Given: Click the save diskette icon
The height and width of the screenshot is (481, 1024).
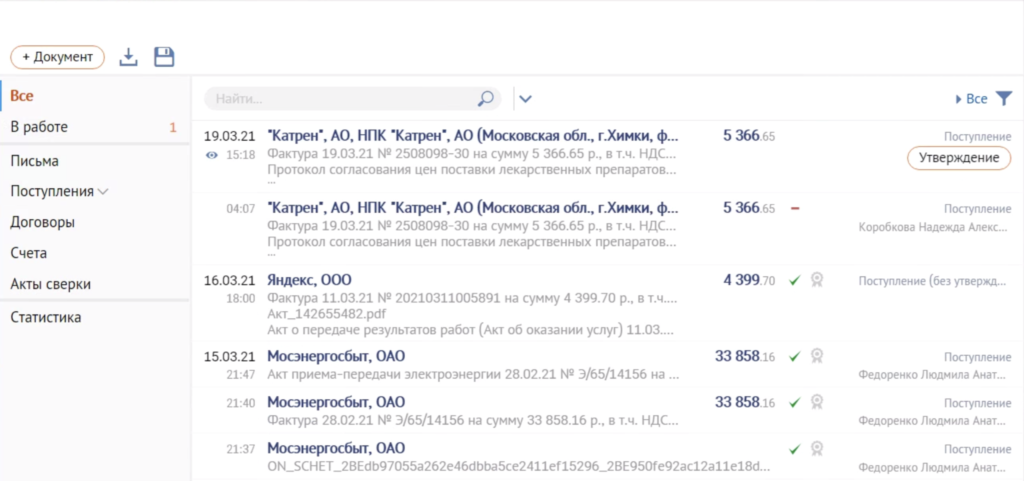Looking at the screenshot, I should coord(164,58).
